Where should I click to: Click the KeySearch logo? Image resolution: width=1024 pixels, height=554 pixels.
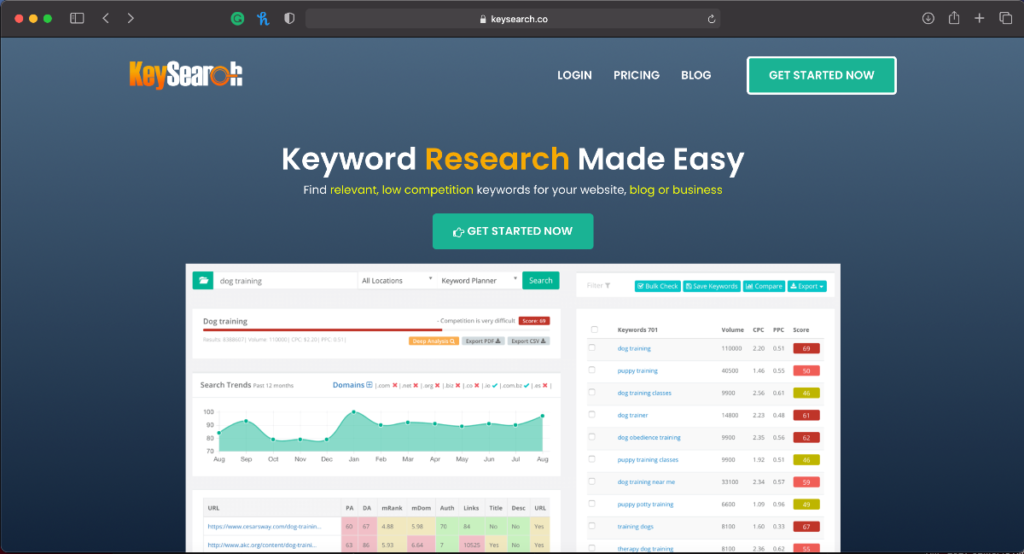[186, 74]
